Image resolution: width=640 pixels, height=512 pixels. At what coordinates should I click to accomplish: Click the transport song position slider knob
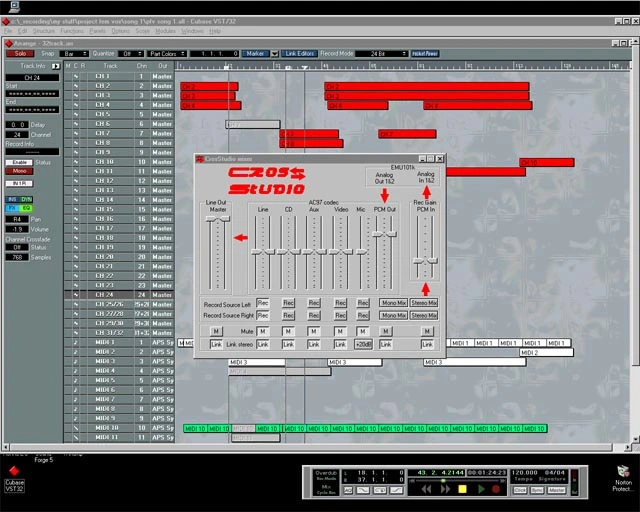(x=443, y=481)
